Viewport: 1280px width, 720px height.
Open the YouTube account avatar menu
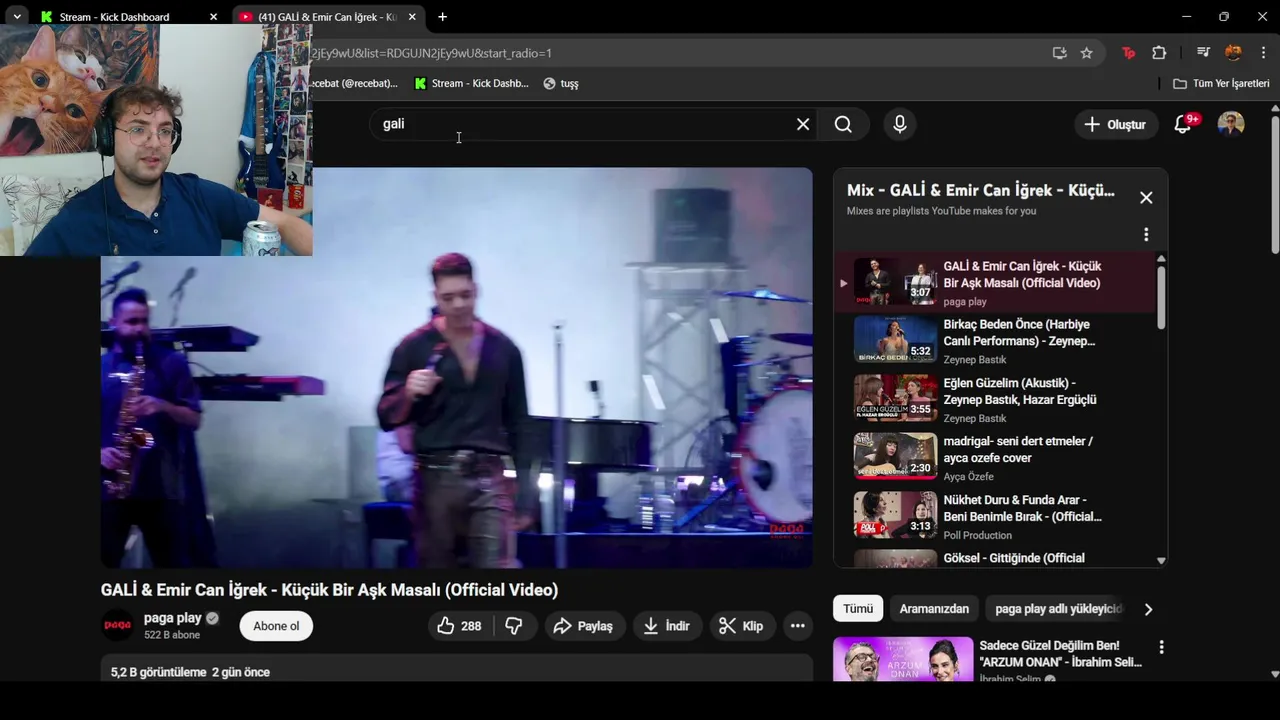tap(1231, 124)
